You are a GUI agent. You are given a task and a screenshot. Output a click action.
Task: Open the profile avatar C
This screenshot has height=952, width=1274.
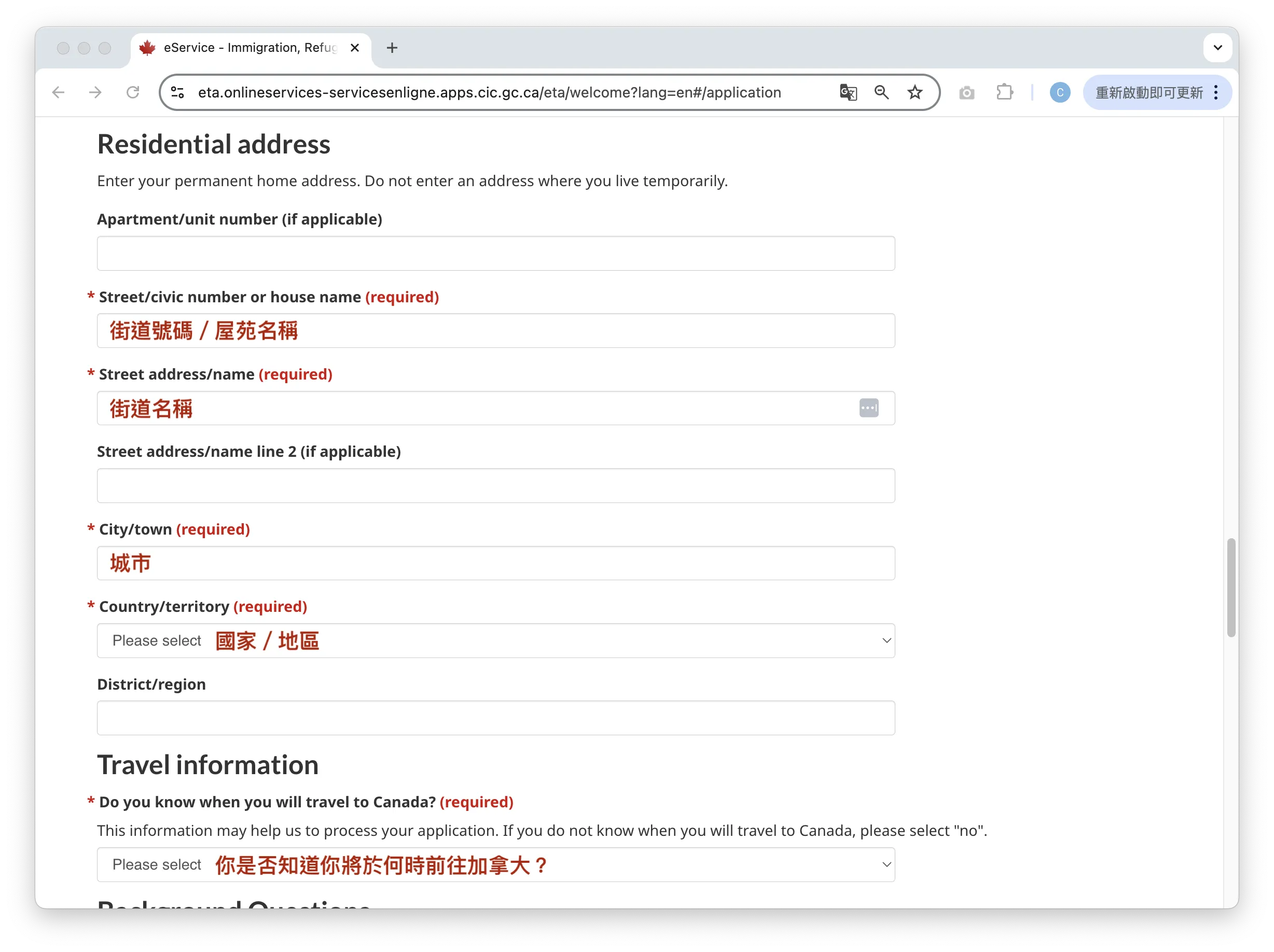1059,93
